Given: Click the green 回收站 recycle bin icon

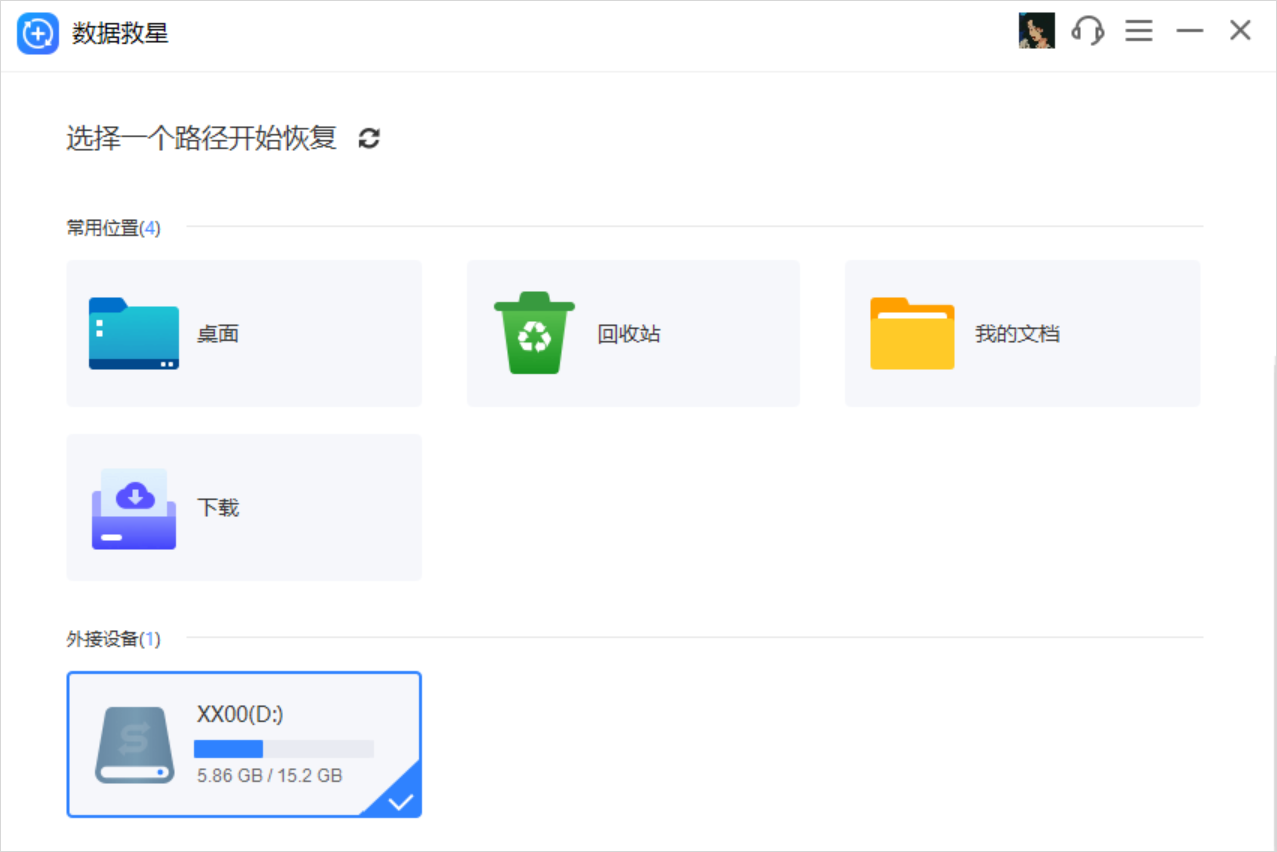Looking at the screenshot, I should [x=533, y=332].
